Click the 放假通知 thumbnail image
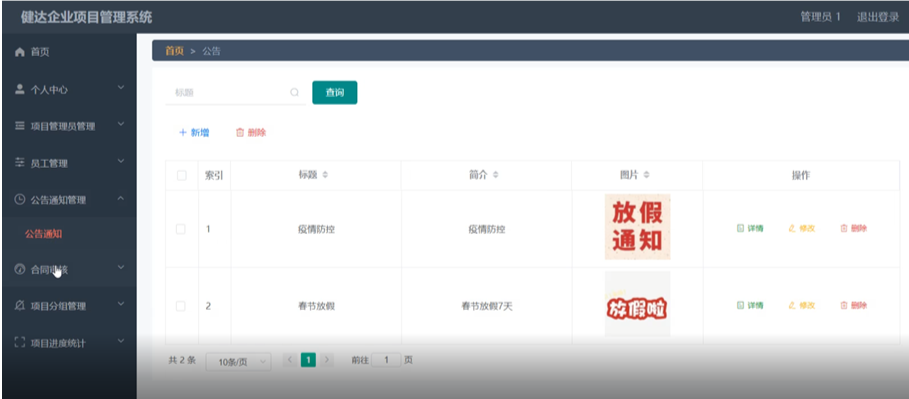This screenshot has width=909, height=399. tap(637, 227)
